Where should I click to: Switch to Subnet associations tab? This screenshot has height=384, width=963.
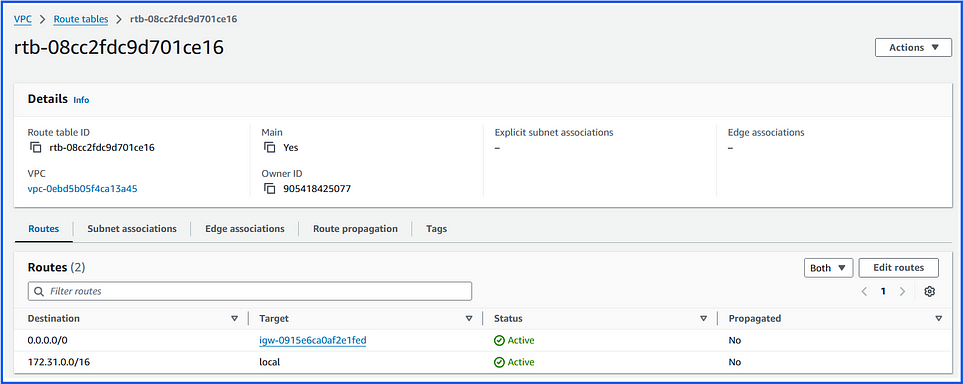point(132,229)
